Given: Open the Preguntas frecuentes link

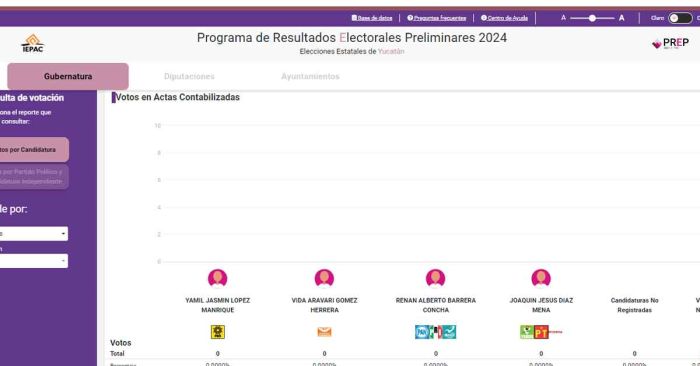Looking at the screenshot, I should point(437,18).
